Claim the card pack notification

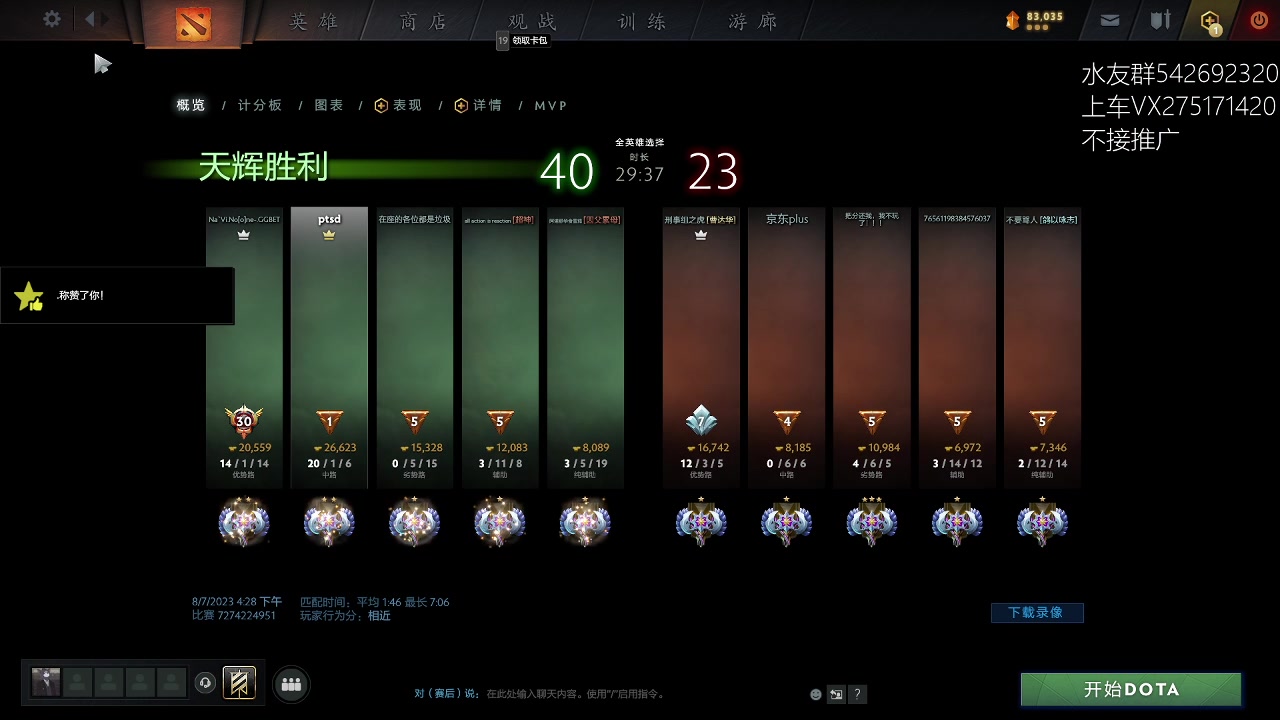(x=523, y=40)
